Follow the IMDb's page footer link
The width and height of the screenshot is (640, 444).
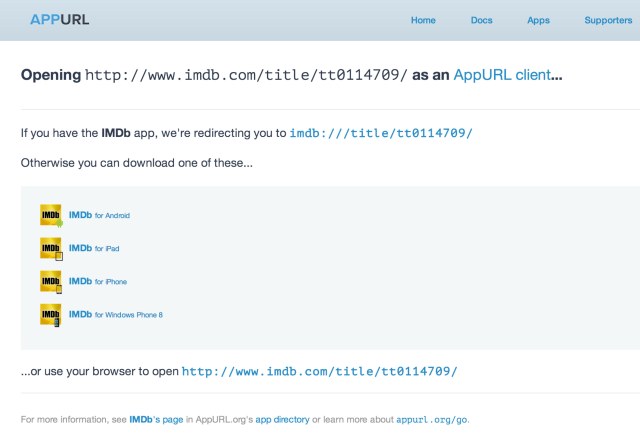[x=156, y=420]
